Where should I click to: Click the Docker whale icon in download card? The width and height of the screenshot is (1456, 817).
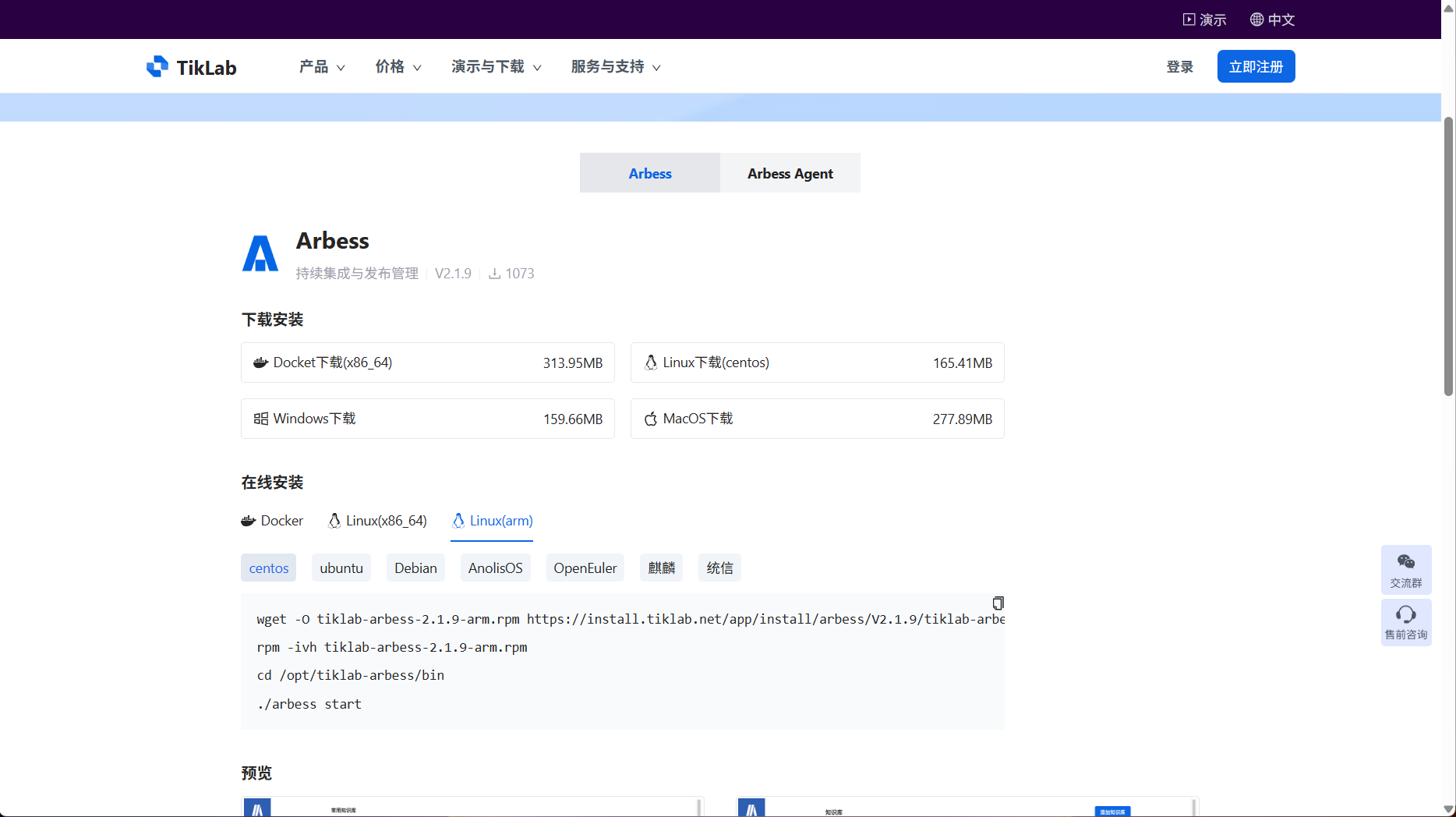pyautogui.click(x=261, y=363)
